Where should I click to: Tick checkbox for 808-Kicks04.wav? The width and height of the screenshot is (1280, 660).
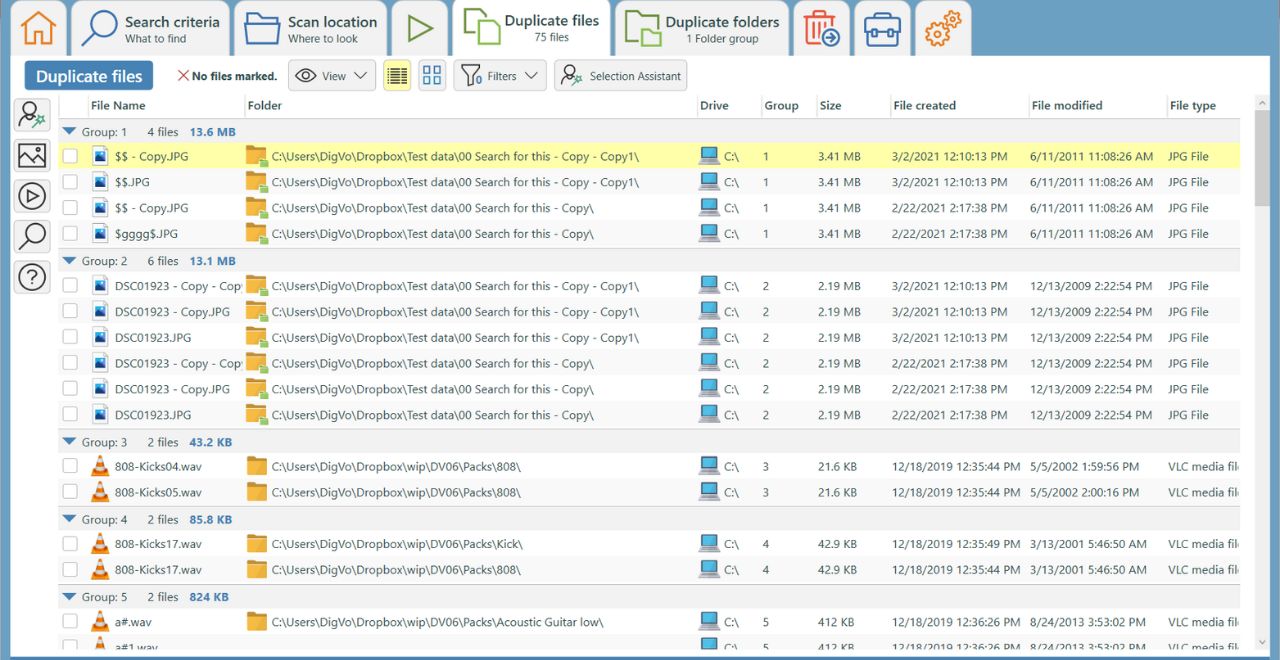(x=70, y=466)
